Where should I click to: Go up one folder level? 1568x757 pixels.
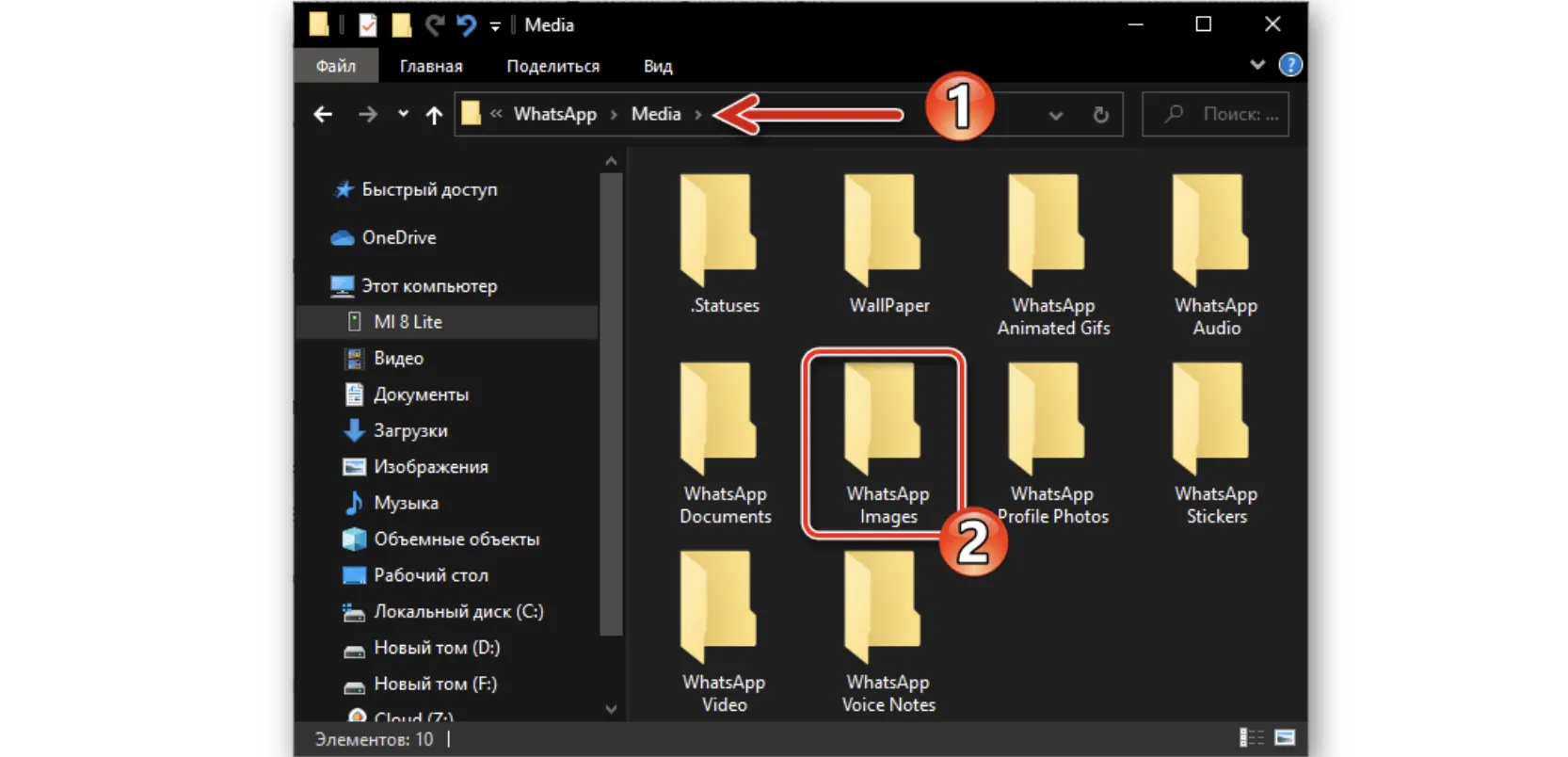pyautogui.click(x=433, y=115)
